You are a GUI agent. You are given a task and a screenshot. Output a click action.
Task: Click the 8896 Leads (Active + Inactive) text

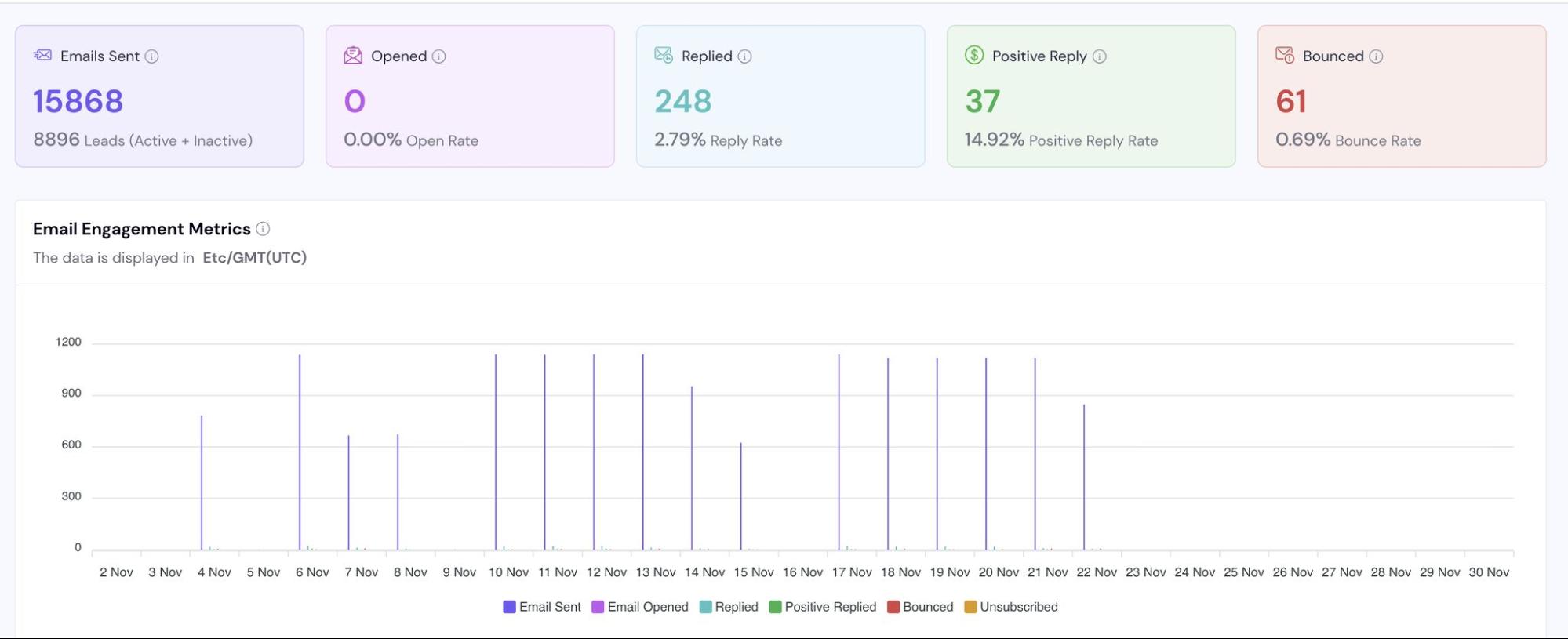143,140
